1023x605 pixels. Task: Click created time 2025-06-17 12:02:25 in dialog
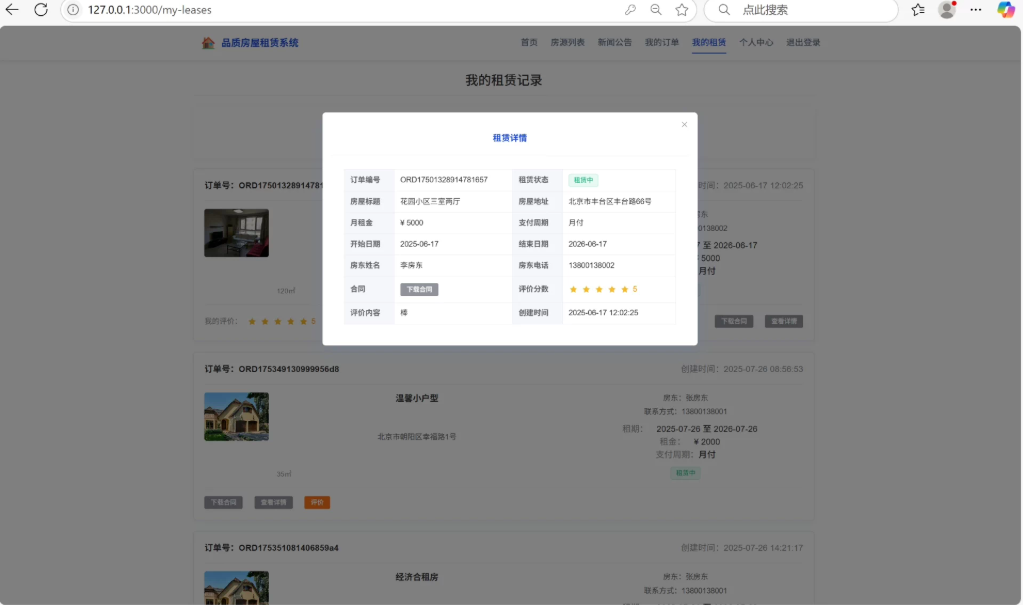603,313
